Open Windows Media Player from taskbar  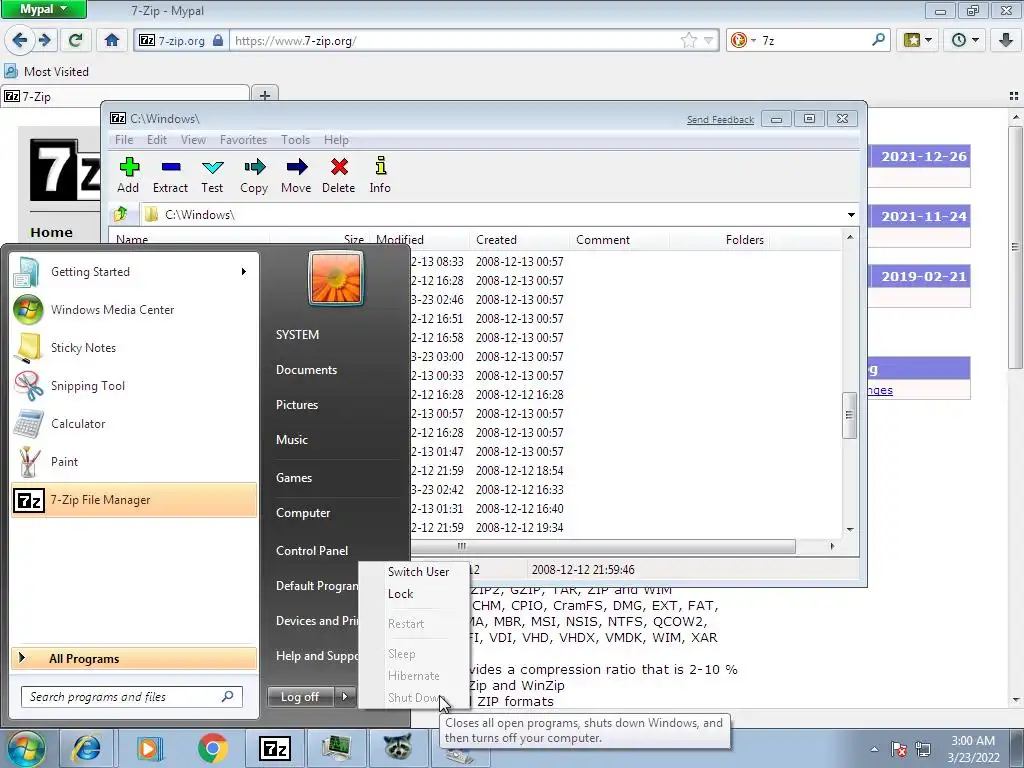[x=150, y=748]
